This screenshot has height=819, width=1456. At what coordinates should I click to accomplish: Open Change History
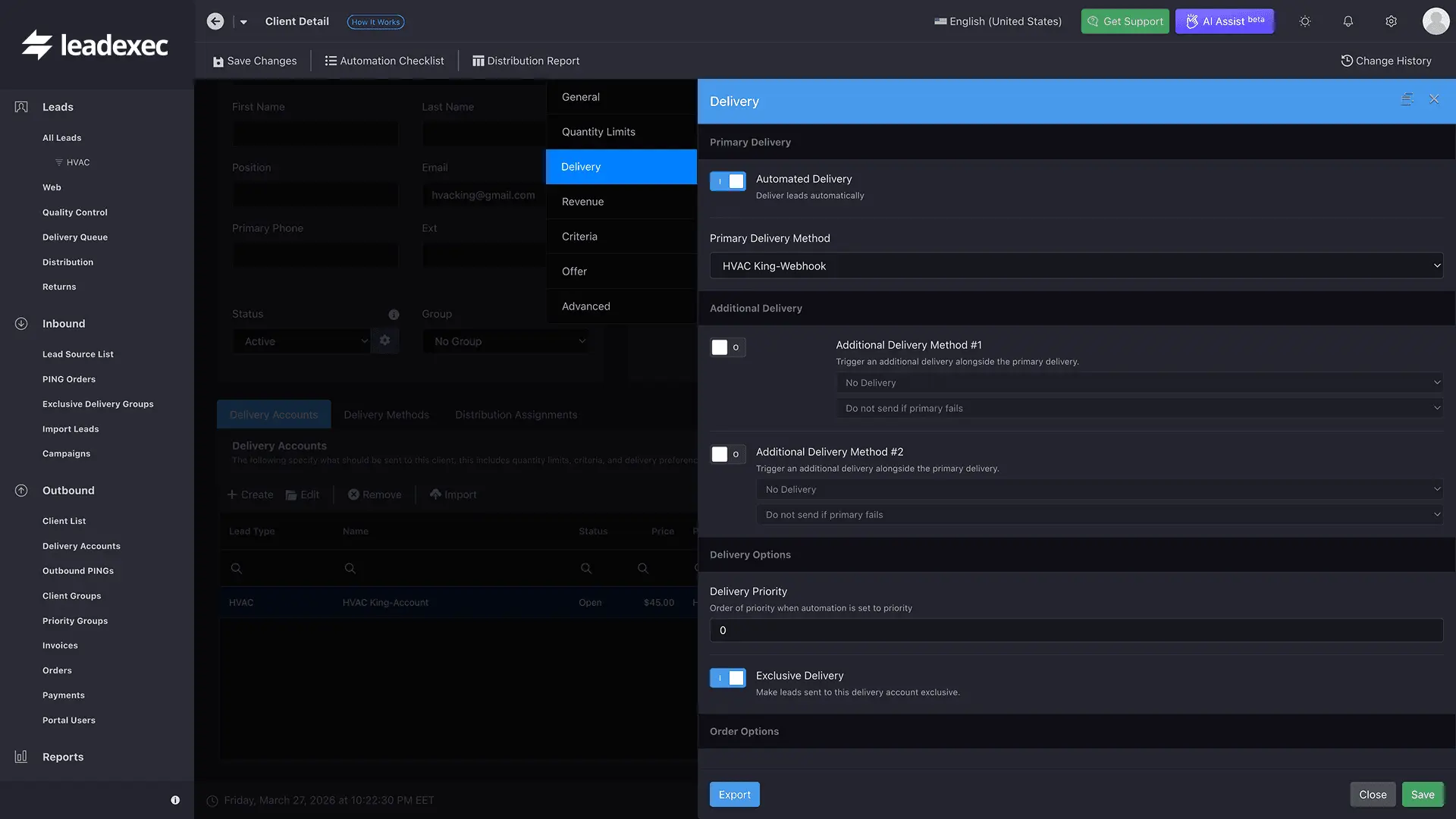coord(1386,61)
